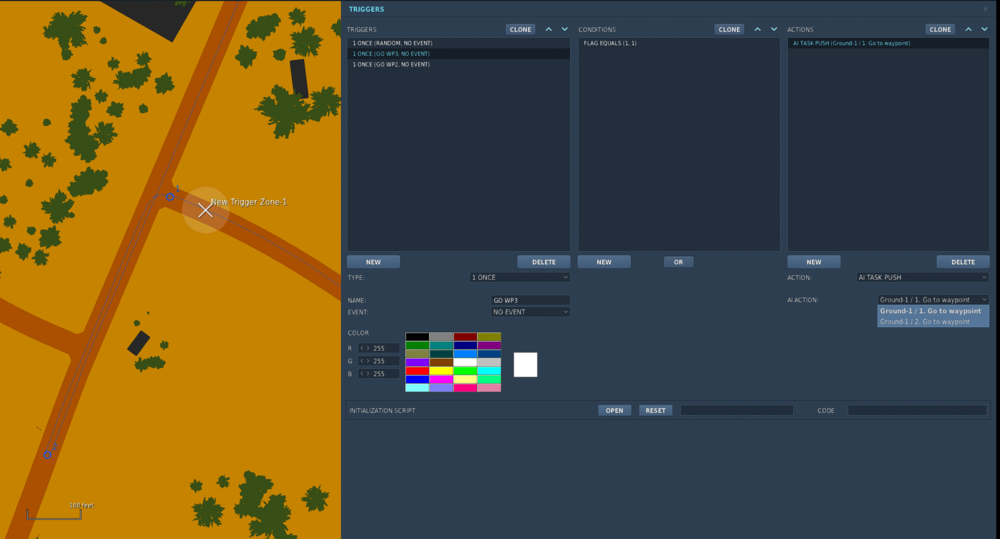Viewport: 1000px width, 539px height.
Task: Select trigger '1 ONCE (GO WP3, NO EVENT)'
Action: [x=458, y=54]
